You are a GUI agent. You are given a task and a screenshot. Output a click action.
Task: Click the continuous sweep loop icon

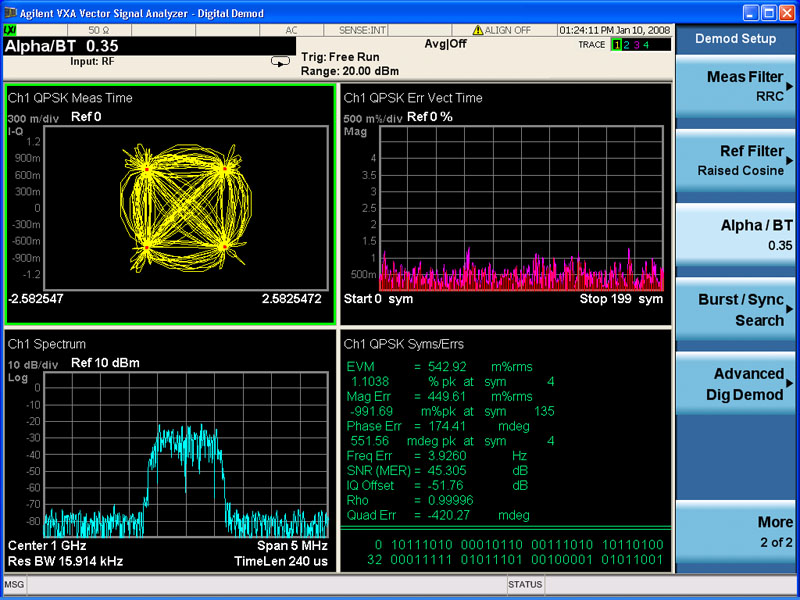click(x=279, y=62)
